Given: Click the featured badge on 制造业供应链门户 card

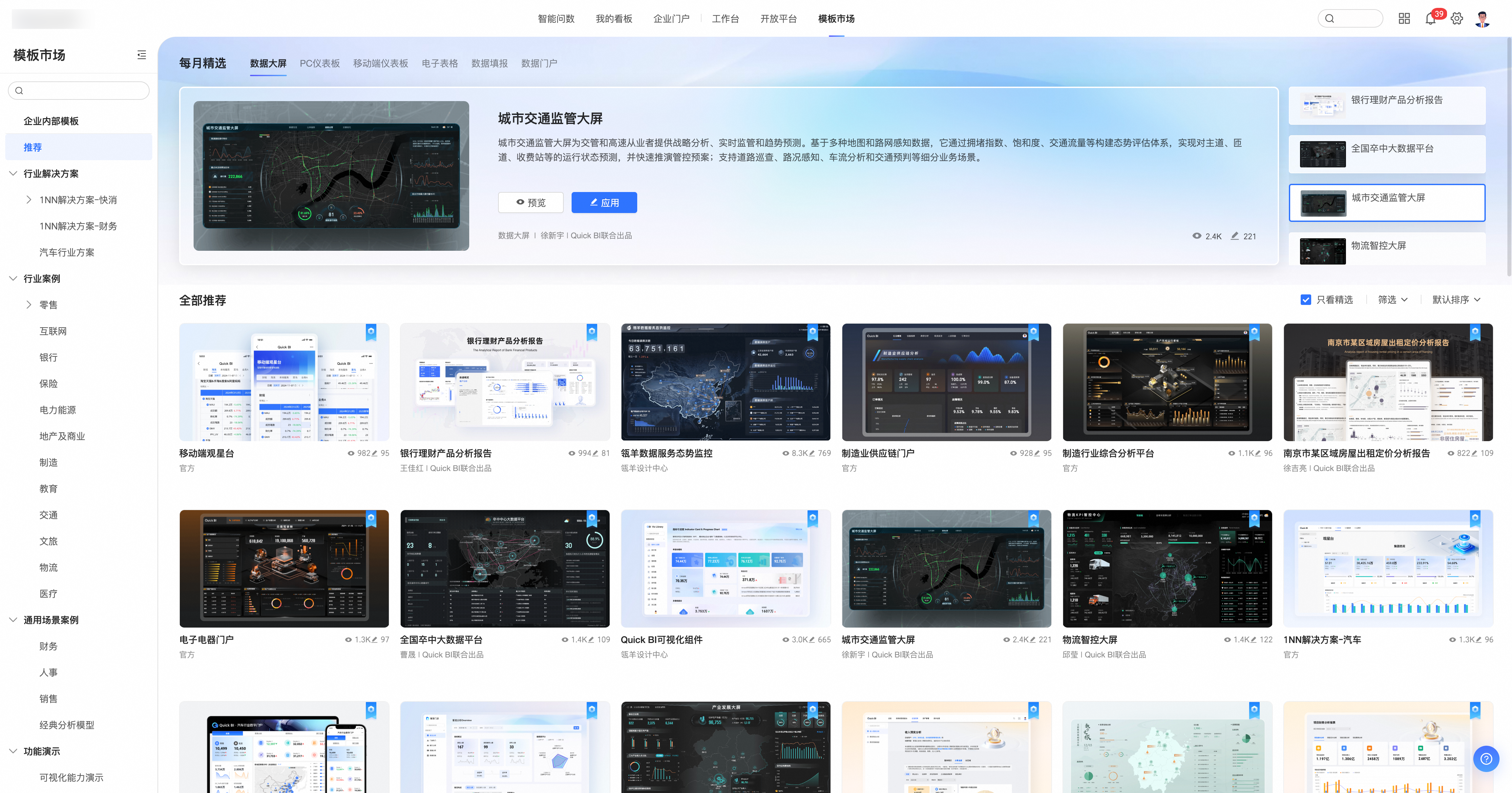Looking at the screenshot, I should [x=1033, y=332].
